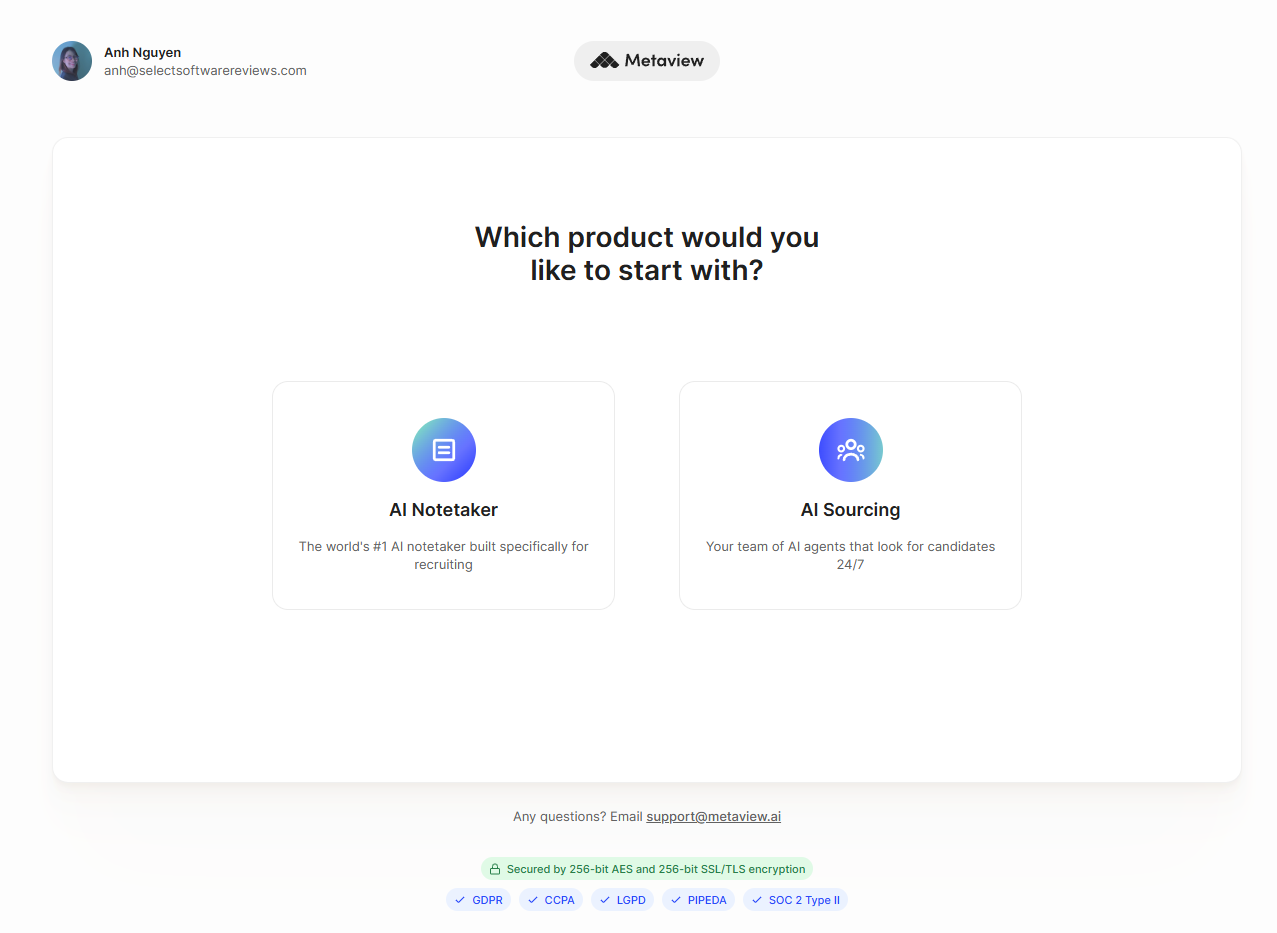Viewport: 1277px width, 933px height.
Task: Choose the AI Notetaker card title
Action: tap(444, 510)
